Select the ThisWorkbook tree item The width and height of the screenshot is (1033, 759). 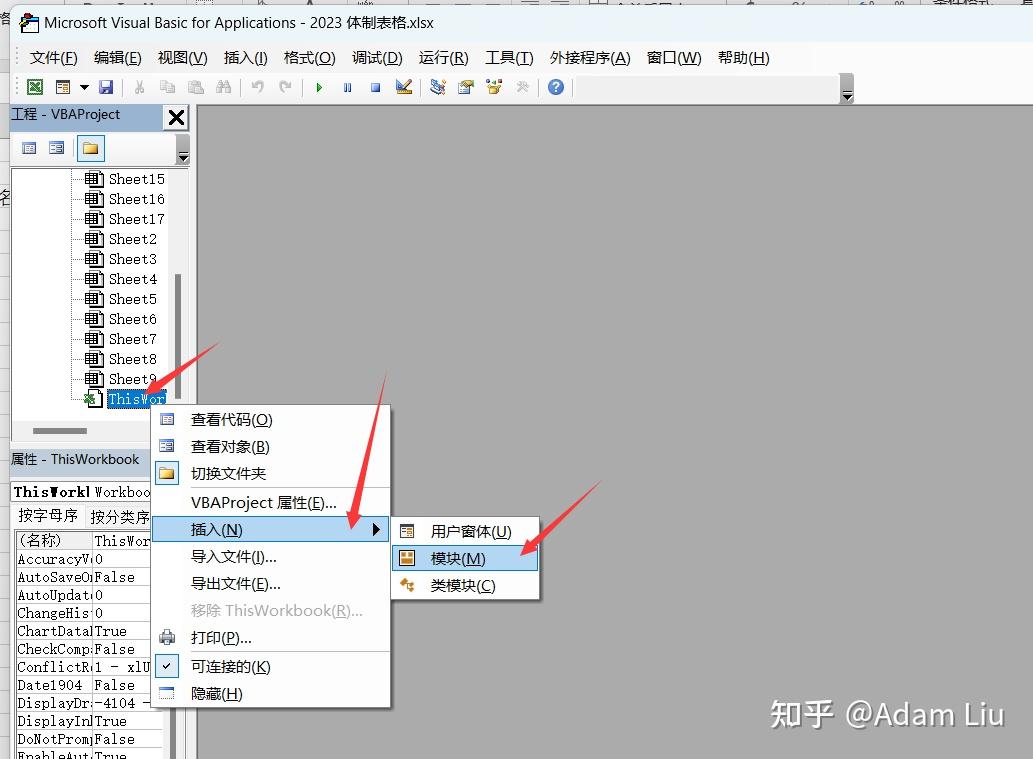point(136,399)
